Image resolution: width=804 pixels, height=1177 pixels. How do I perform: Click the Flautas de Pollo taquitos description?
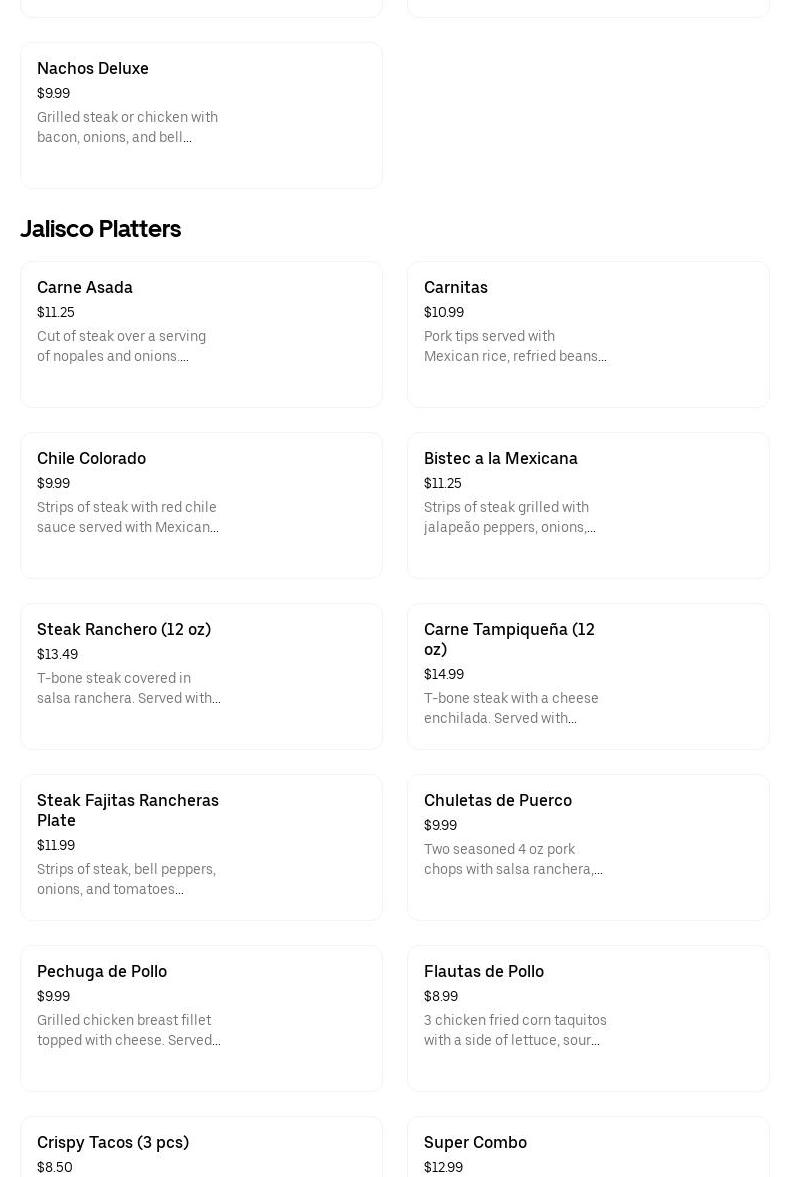[x=515, y=1031]
